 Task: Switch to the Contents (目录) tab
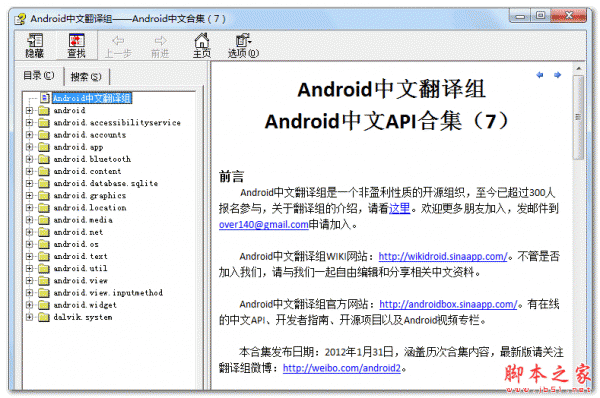tap(39, 76)
